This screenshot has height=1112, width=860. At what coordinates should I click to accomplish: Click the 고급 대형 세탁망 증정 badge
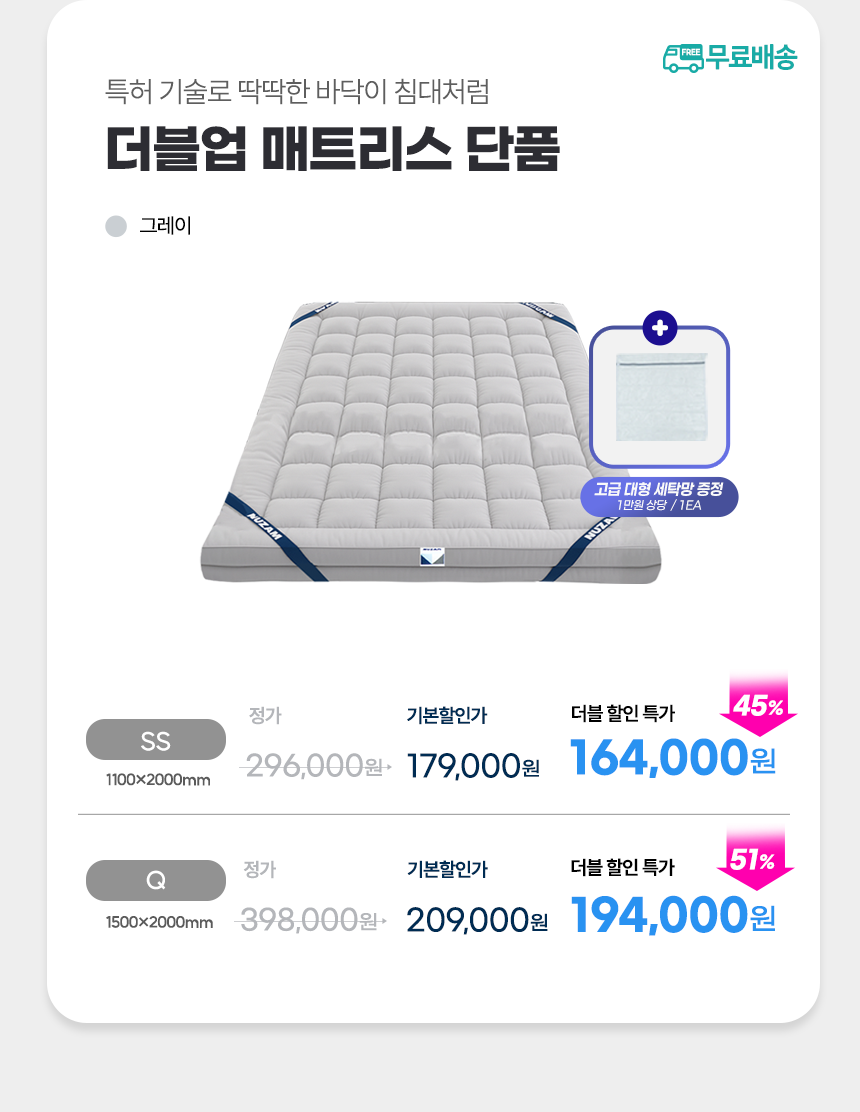point(660,496)
